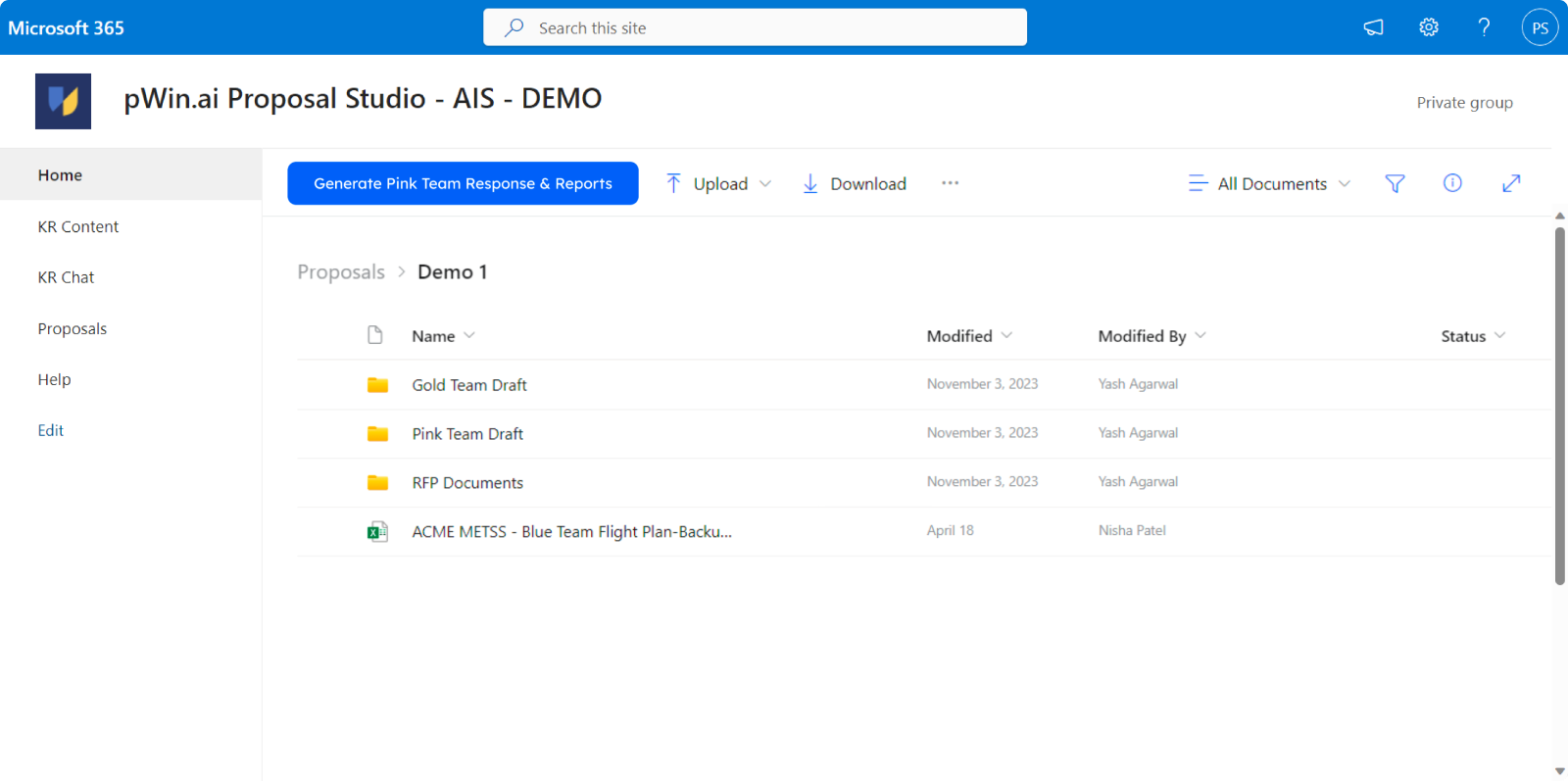This screenshot has width=1568, height=781.
Task: Click the Search this site field
Action: pyautogui.click(x=755, y=27)
